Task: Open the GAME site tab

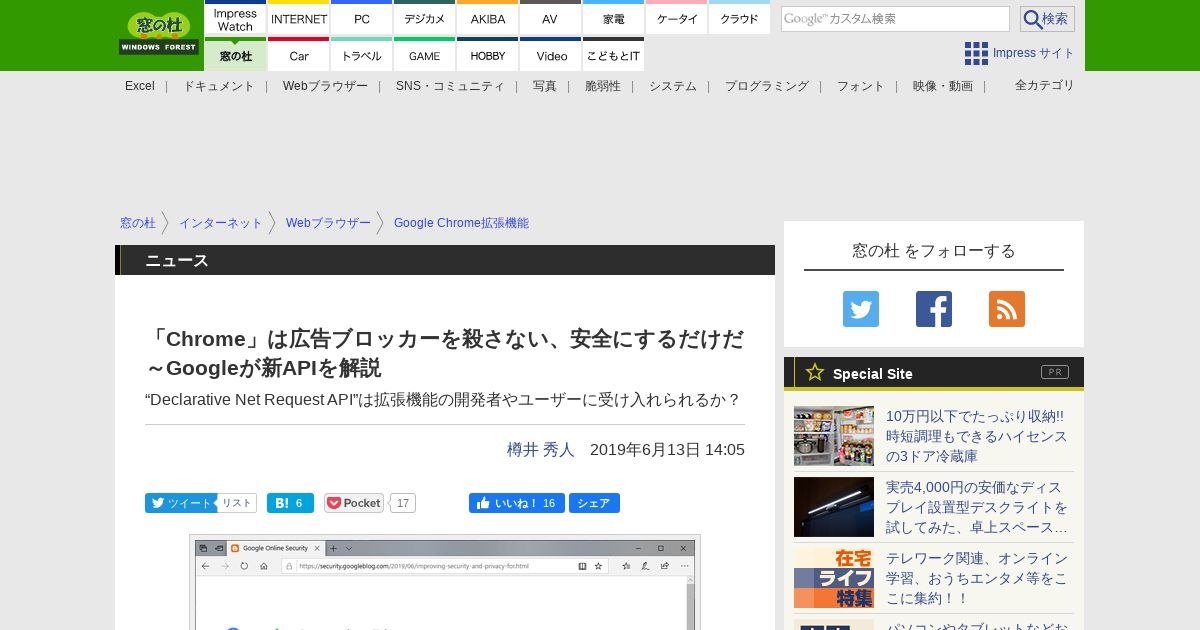Action: (x=424, y=55)
